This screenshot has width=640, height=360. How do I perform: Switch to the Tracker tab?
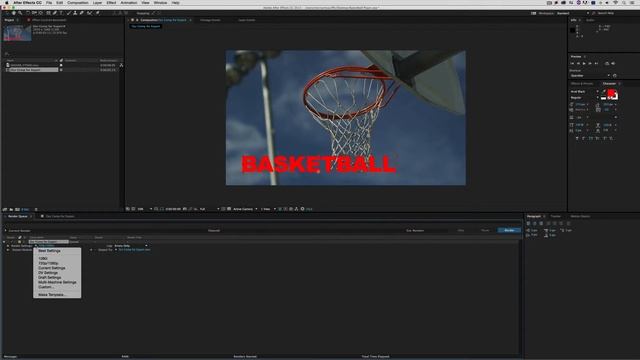click(x=556, y=216)
